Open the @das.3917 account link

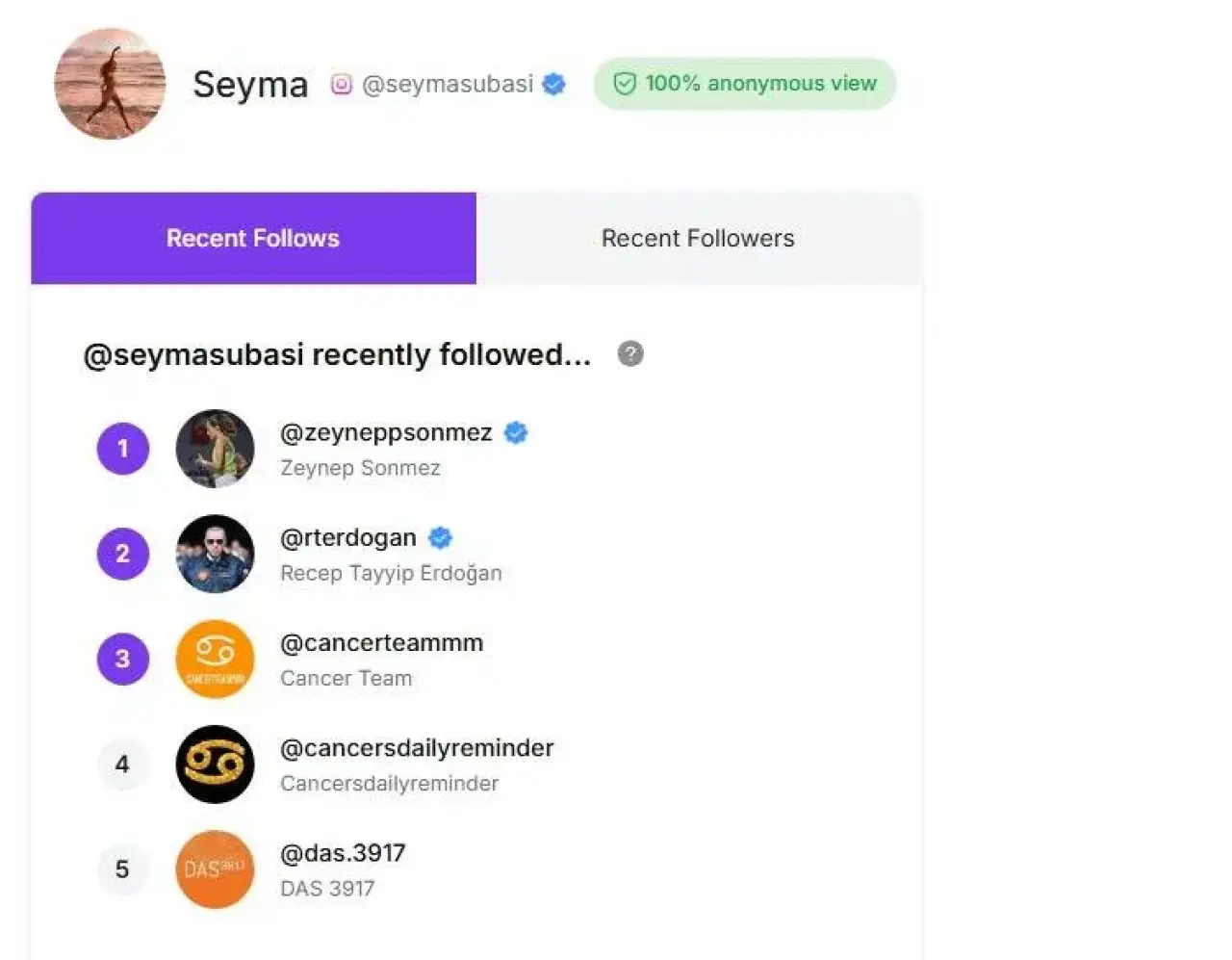(x=343, y=853)
